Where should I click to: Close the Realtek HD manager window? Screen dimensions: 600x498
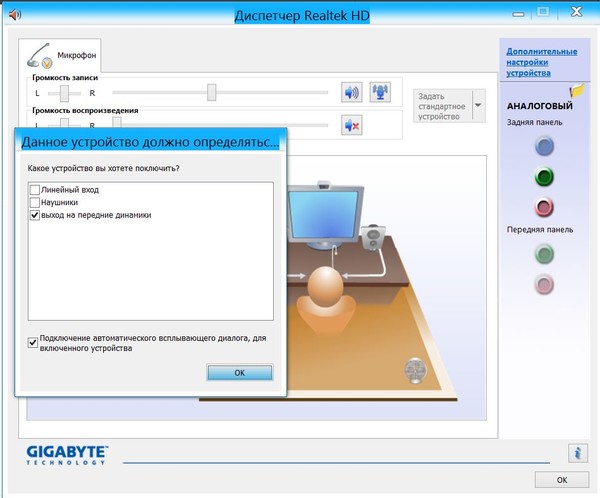coord(577,12)
